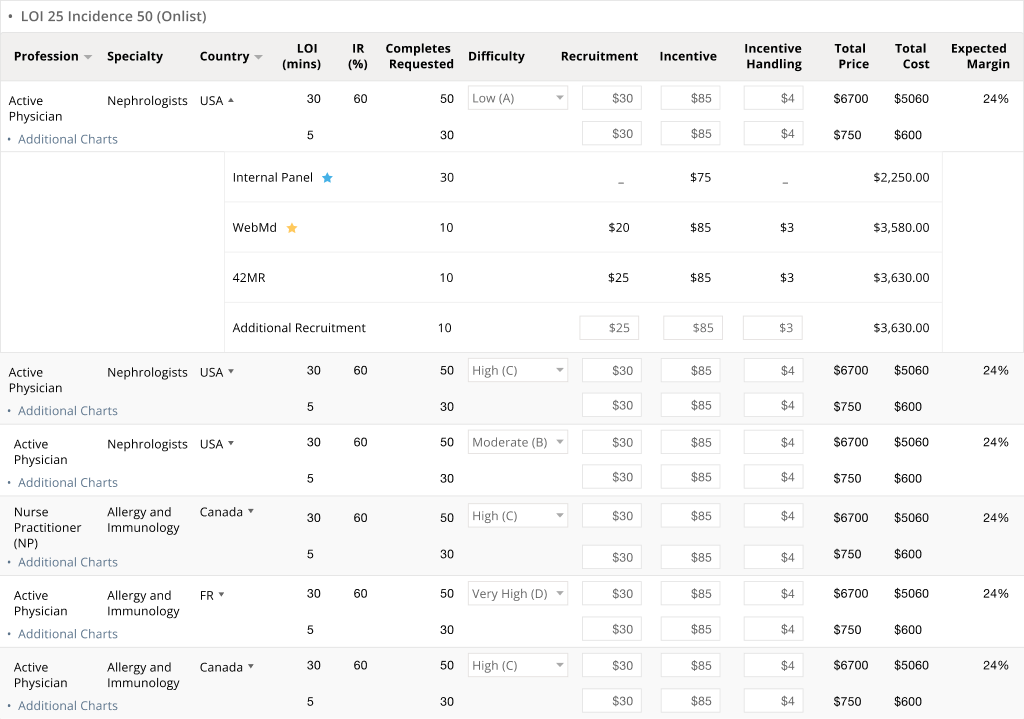
Task: Click the Completes Requested column header
Action: (x=419, y=56)
